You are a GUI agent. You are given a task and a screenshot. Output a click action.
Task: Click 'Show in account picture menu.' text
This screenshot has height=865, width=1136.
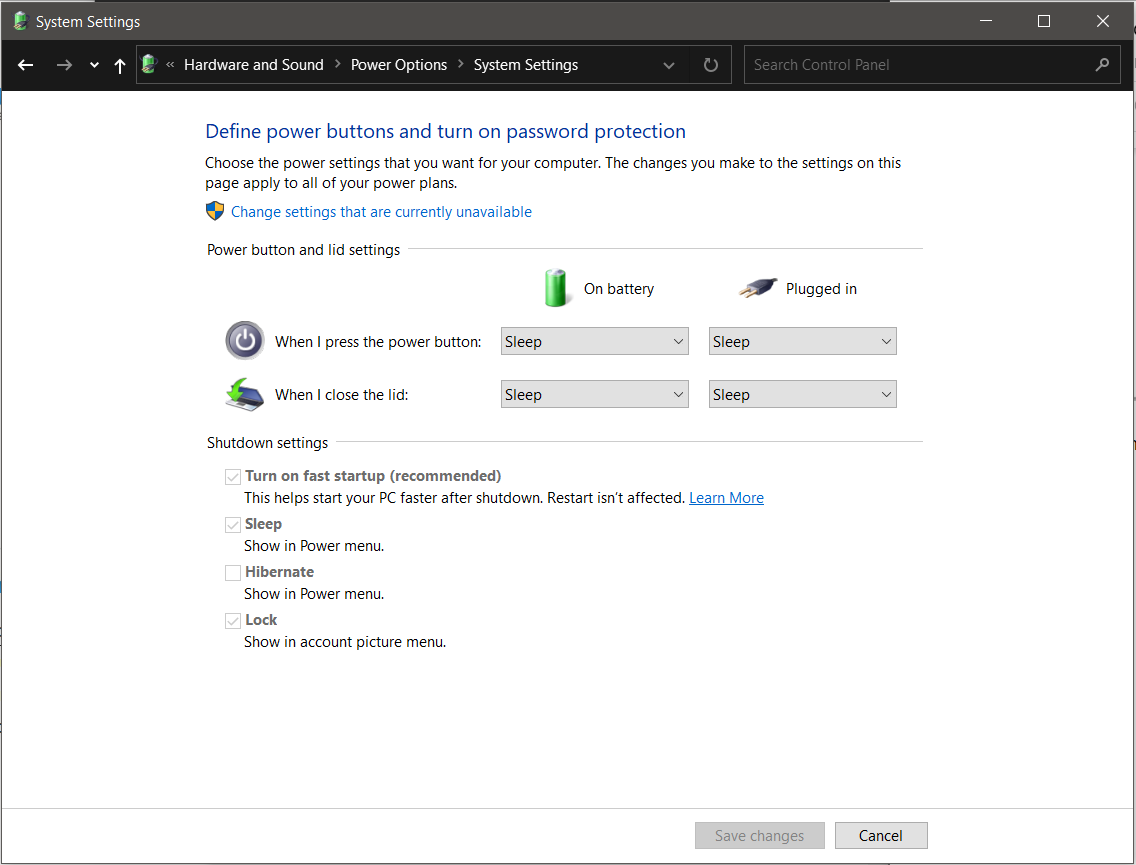click(345, 642)
